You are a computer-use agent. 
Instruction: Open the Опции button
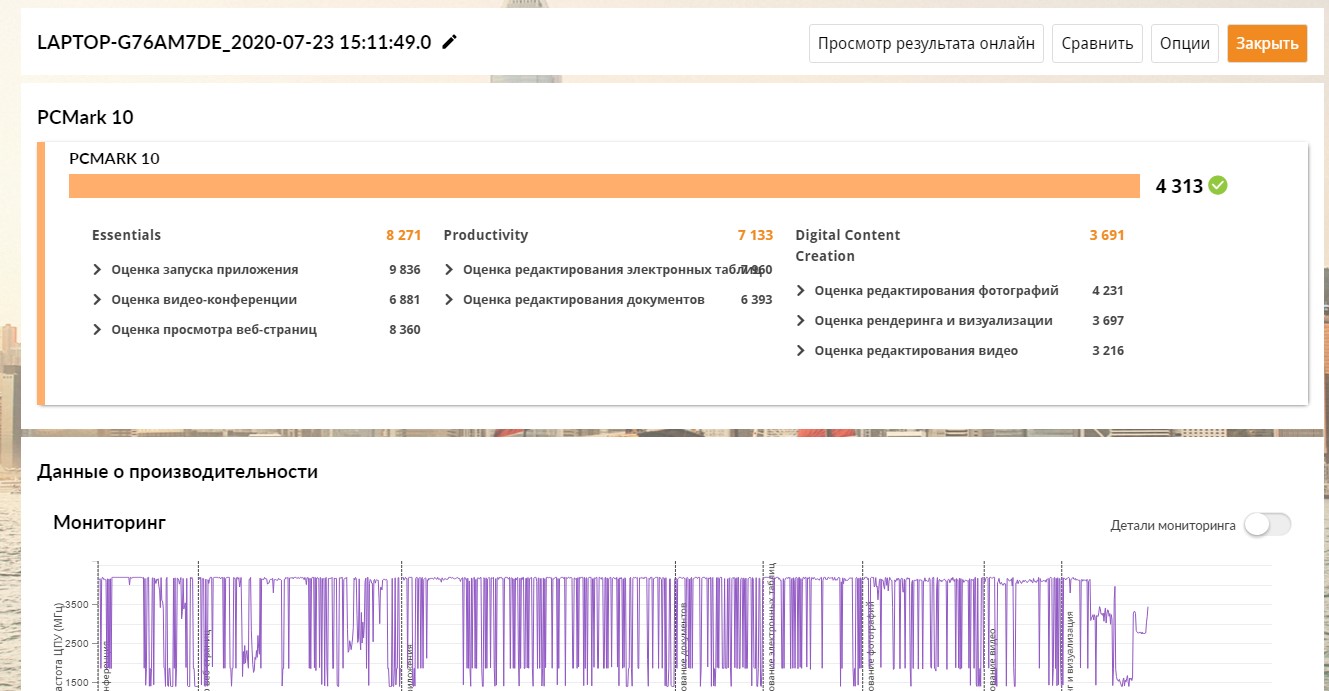[1185, 44]
